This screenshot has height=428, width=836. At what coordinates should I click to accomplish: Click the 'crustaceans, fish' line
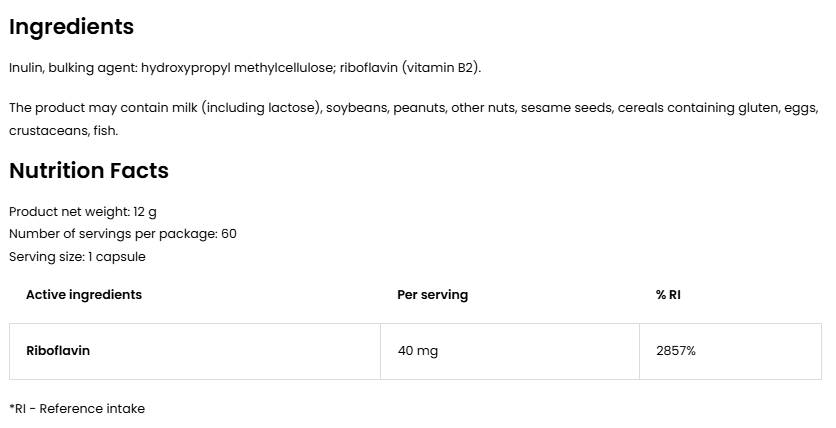click(63, 131)
